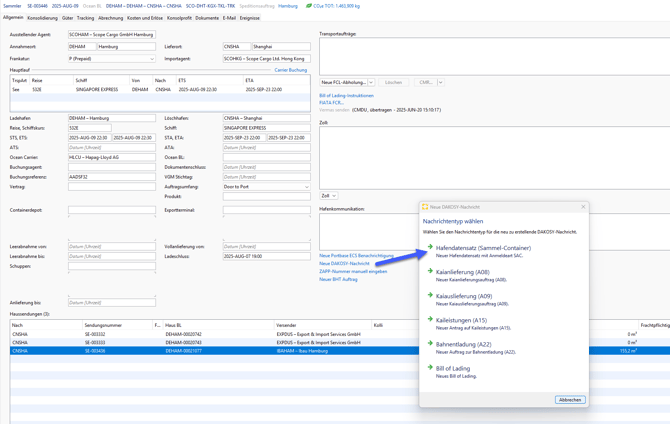670x424 pixels.
Task: Click the Haus BL column header
Action: point(219,325)
